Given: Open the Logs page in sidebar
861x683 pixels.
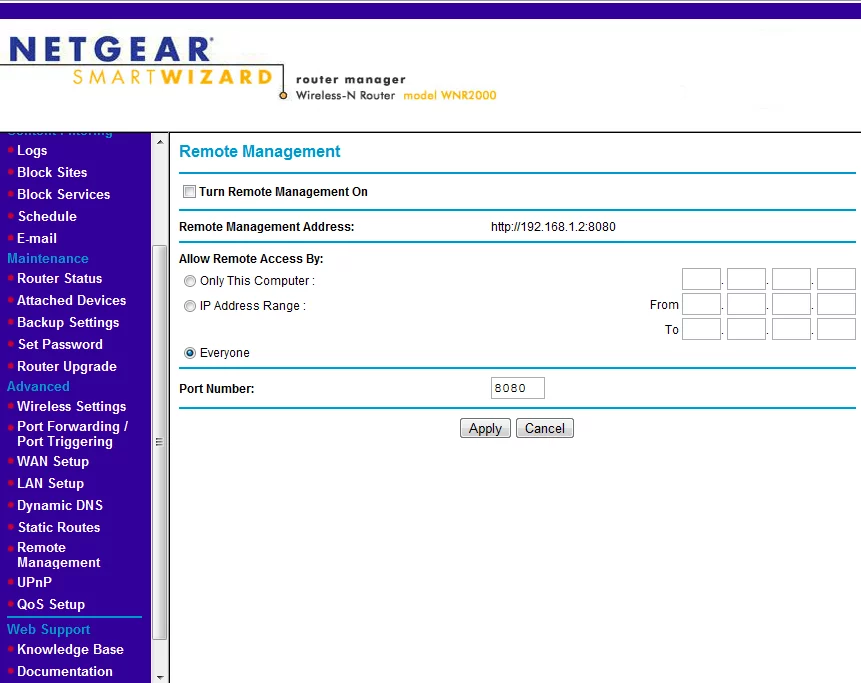Looking at the screenshot, I should (32, 150).
